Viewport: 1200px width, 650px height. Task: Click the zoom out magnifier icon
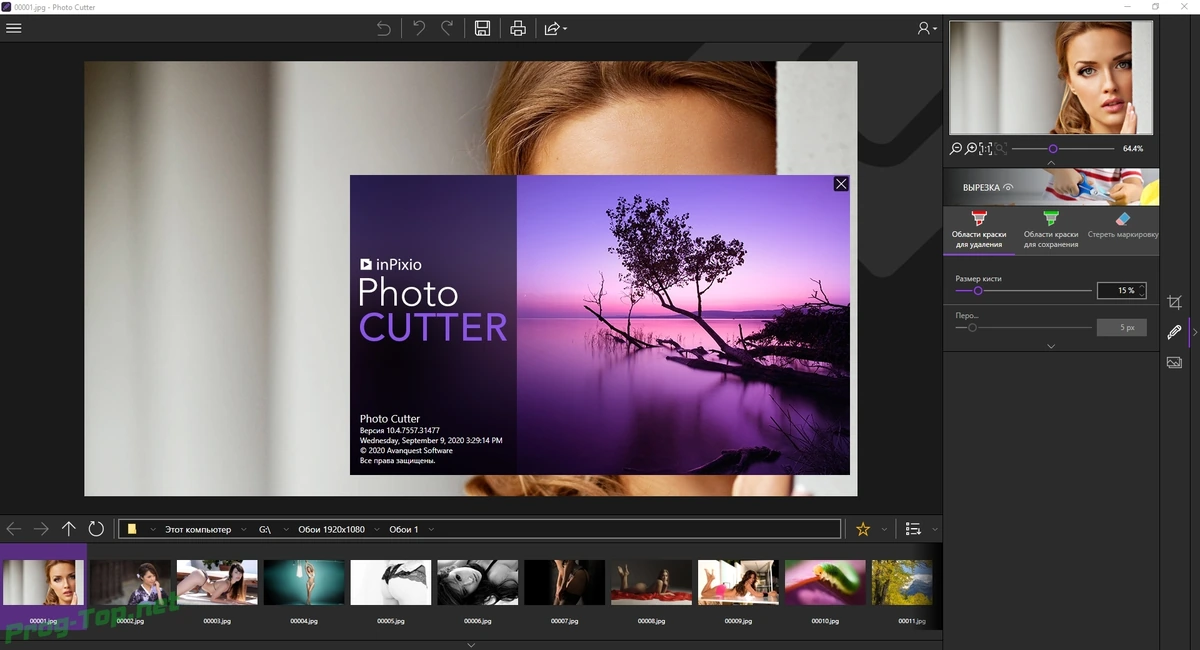click(x=956, y=148)
